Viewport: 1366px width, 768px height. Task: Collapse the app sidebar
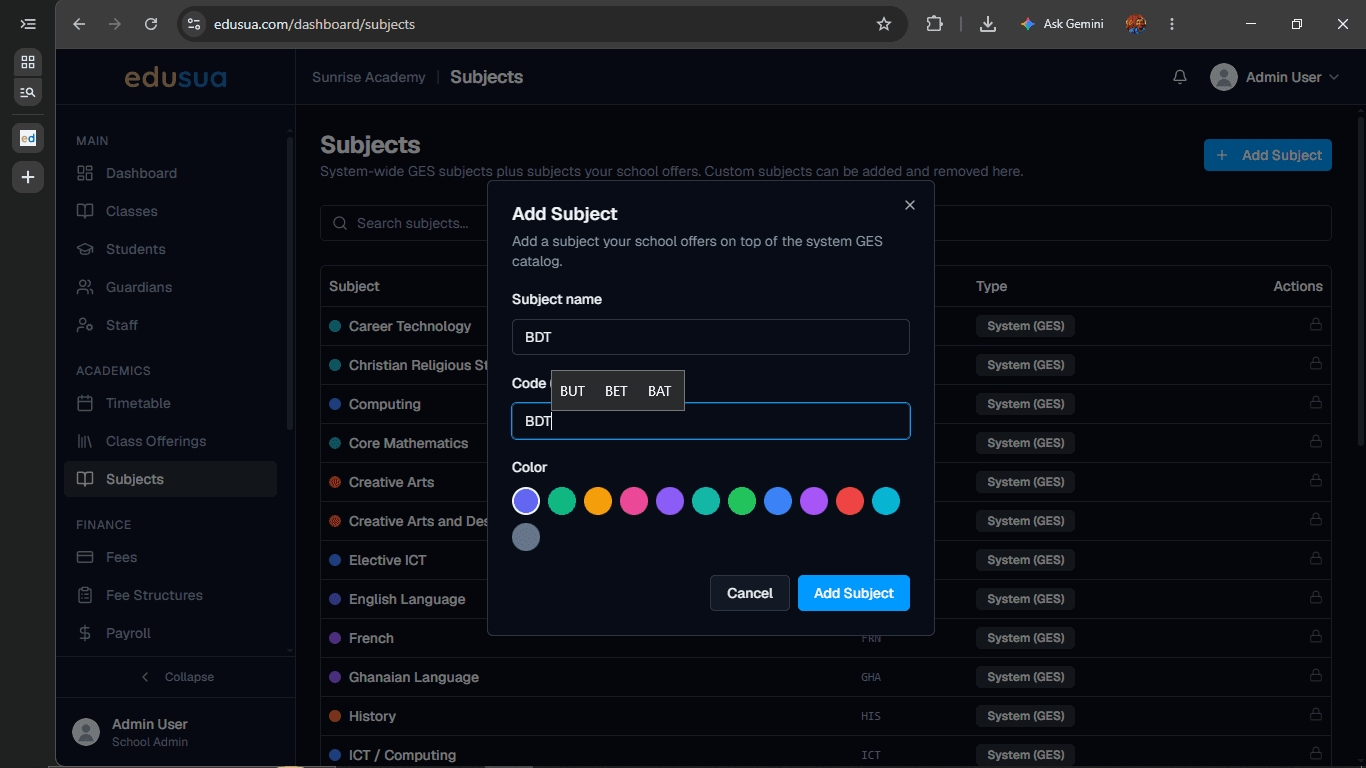(176, 677)
